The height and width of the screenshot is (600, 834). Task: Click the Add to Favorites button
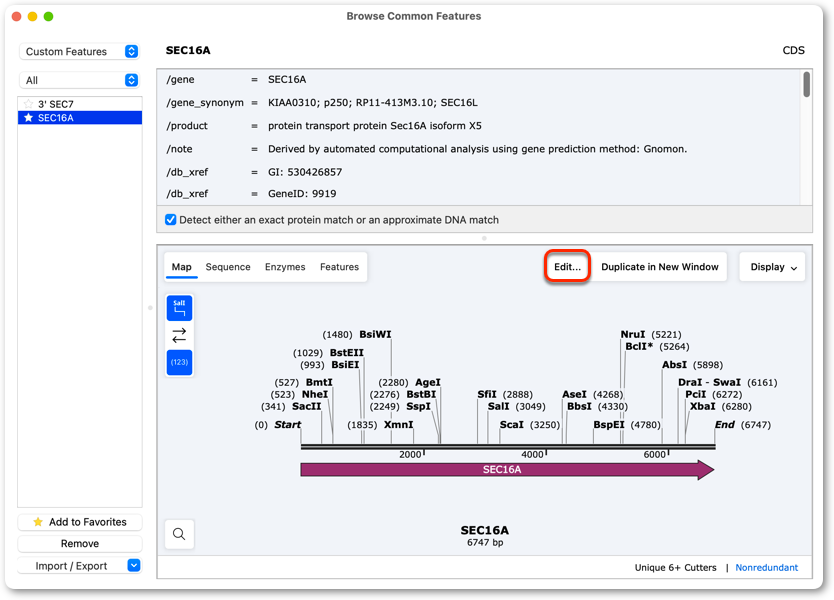pos(80,522)
